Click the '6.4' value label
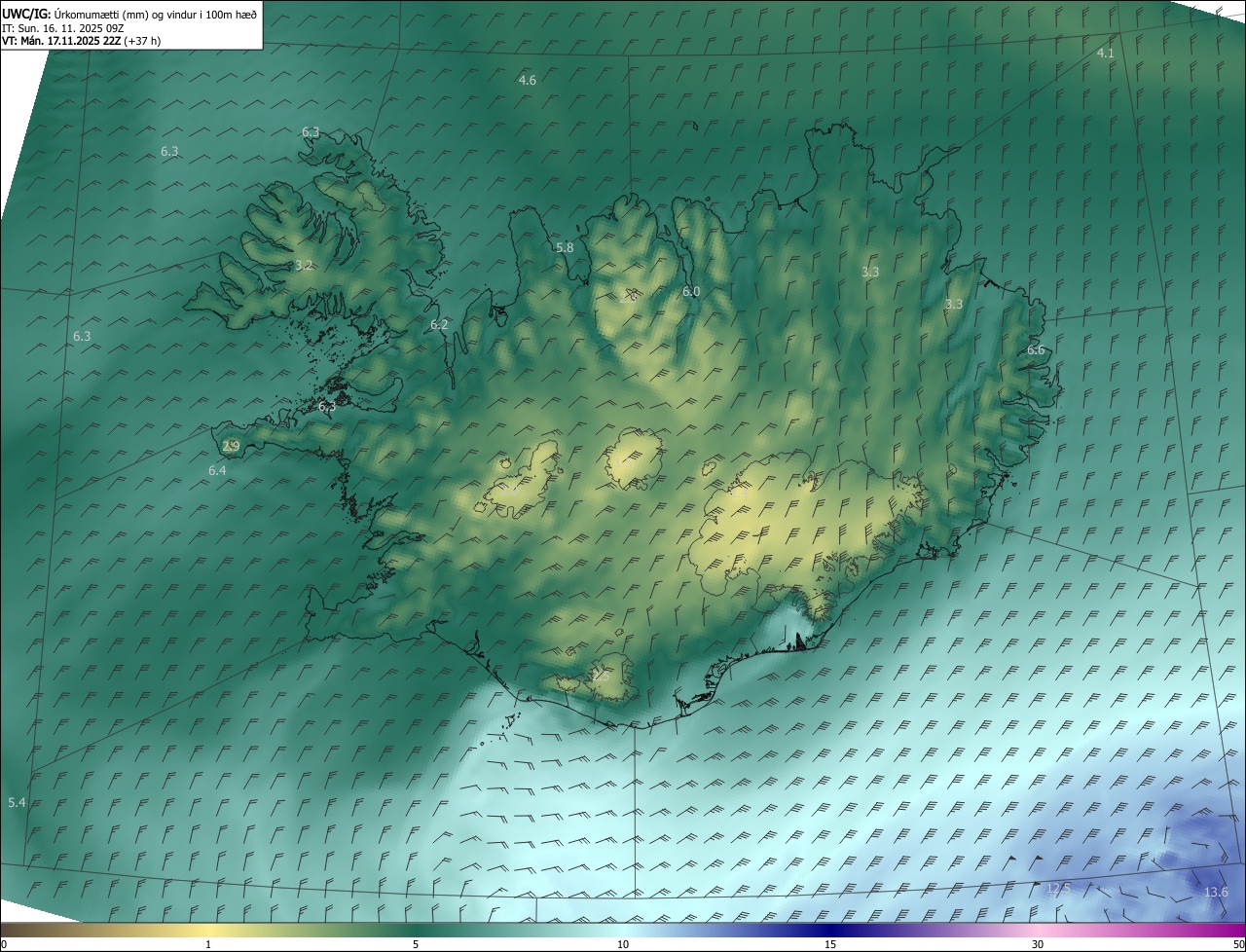 [x=217, y=470]
